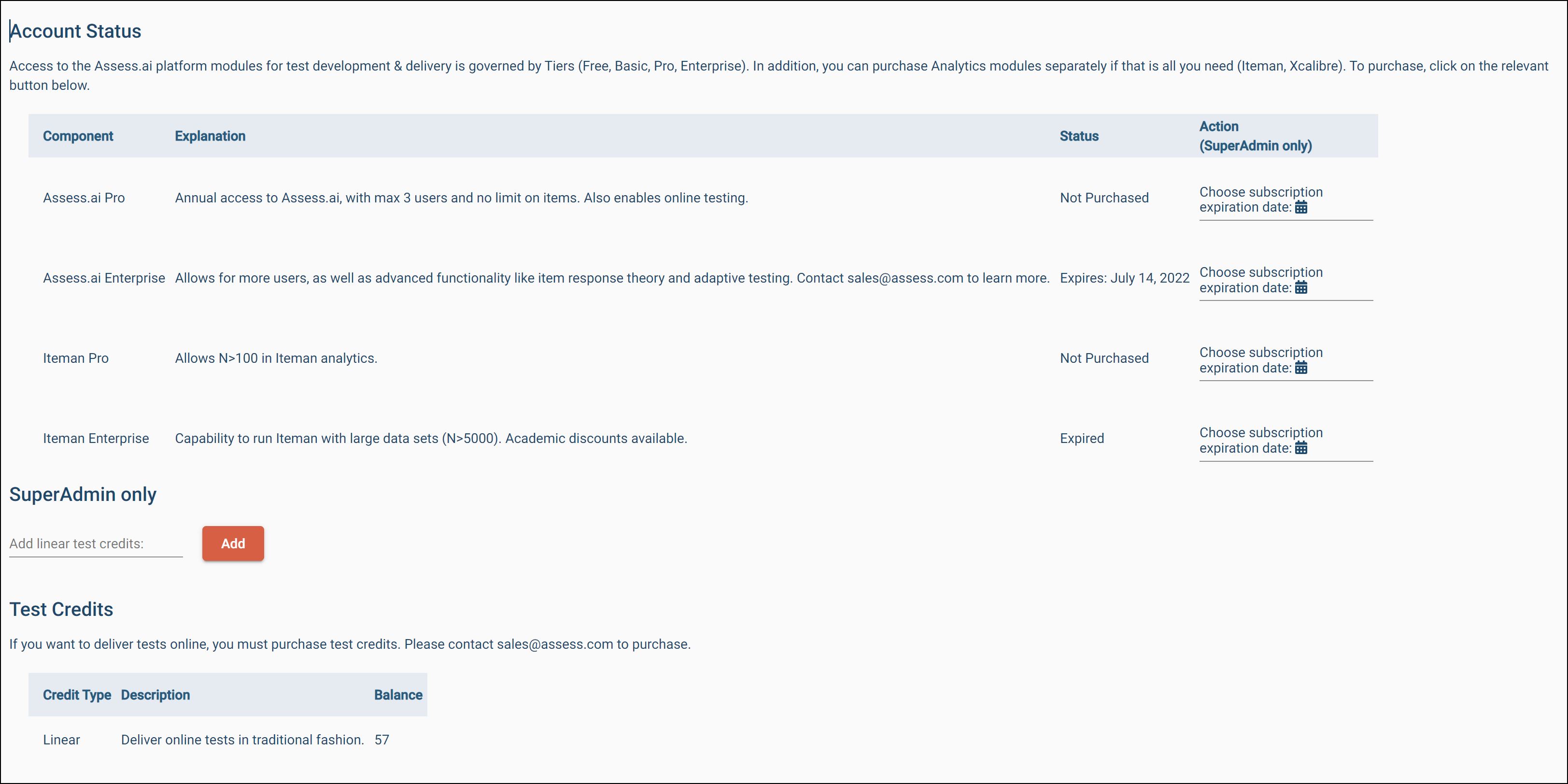Open the Iteman Enterprise expiration date calendar

click(1301, 448)
